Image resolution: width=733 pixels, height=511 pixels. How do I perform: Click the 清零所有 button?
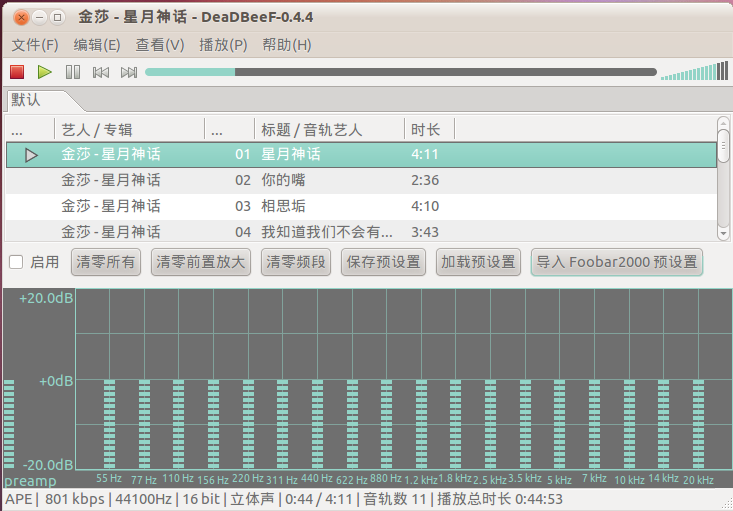tap(106, 262)
